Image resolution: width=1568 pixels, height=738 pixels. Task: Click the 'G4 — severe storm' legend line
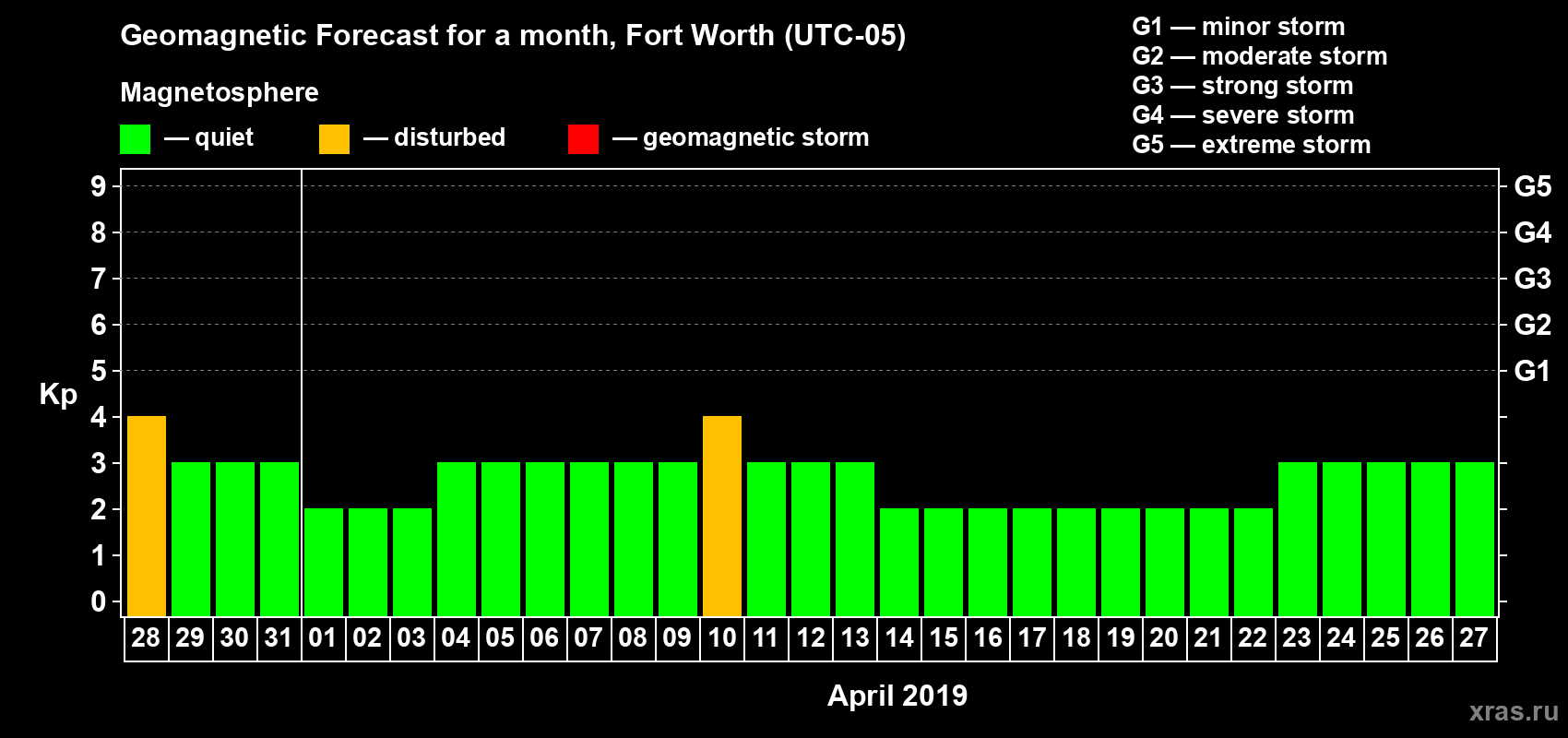coord(1243,115)
